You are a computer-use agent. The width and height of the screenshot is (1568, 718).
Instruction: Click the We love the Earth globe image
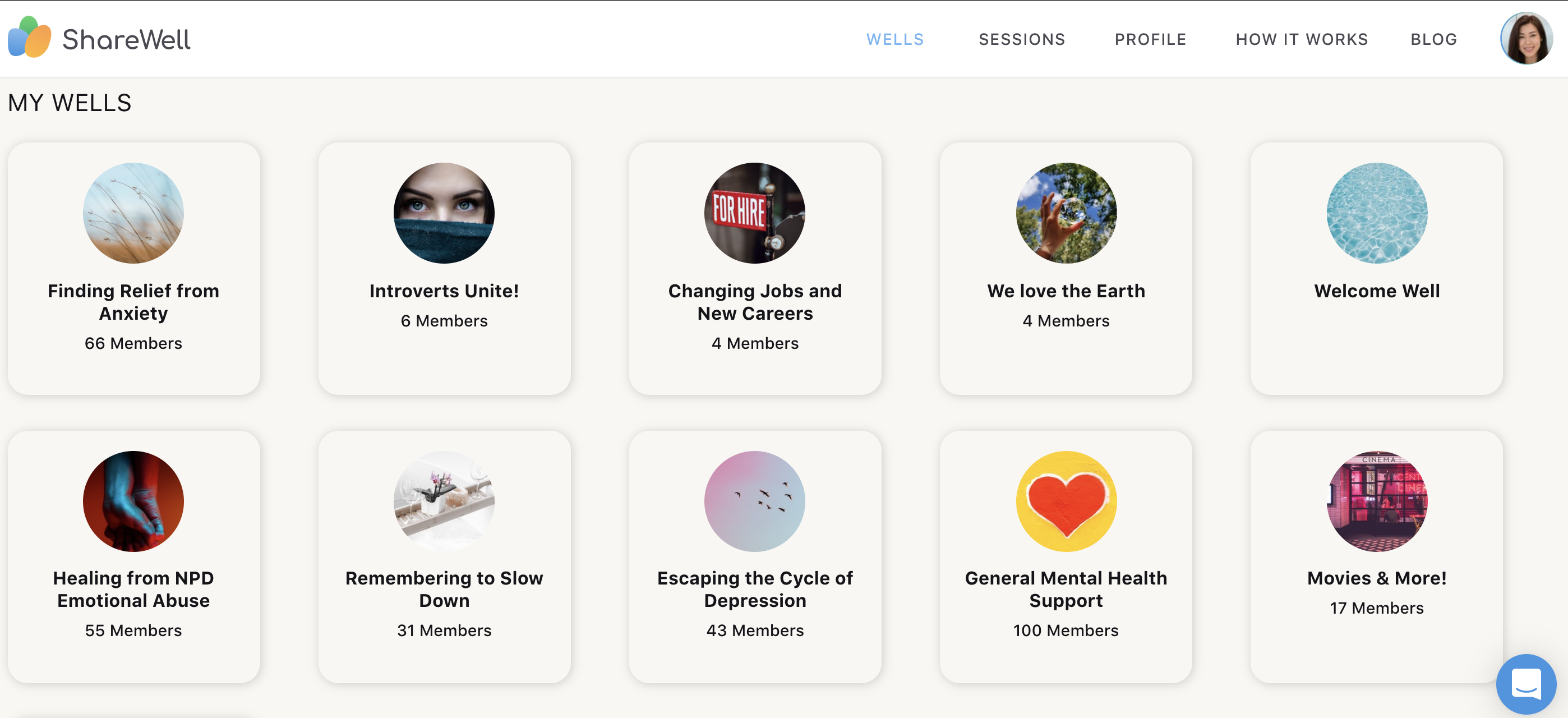[x=1066, y=213]
